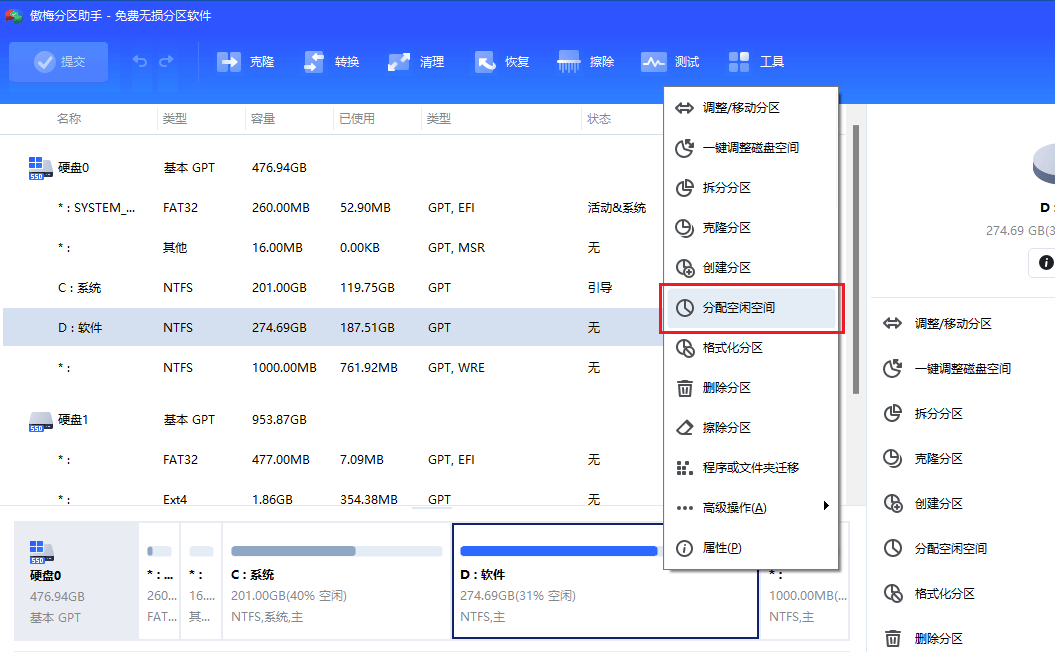This screenshot has height=652, width=1055.
Task: Select the 477.00MB FAT32 partition row
Action: tap(333, 460)
